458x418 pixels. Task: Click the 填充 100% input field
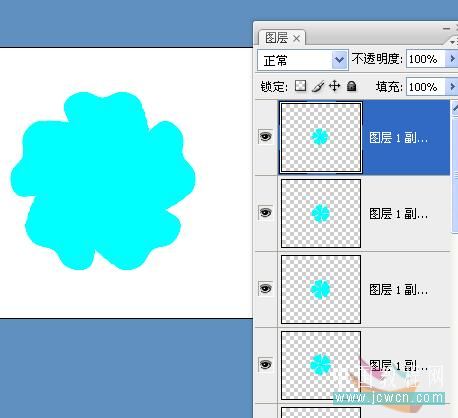pos(426,87)
